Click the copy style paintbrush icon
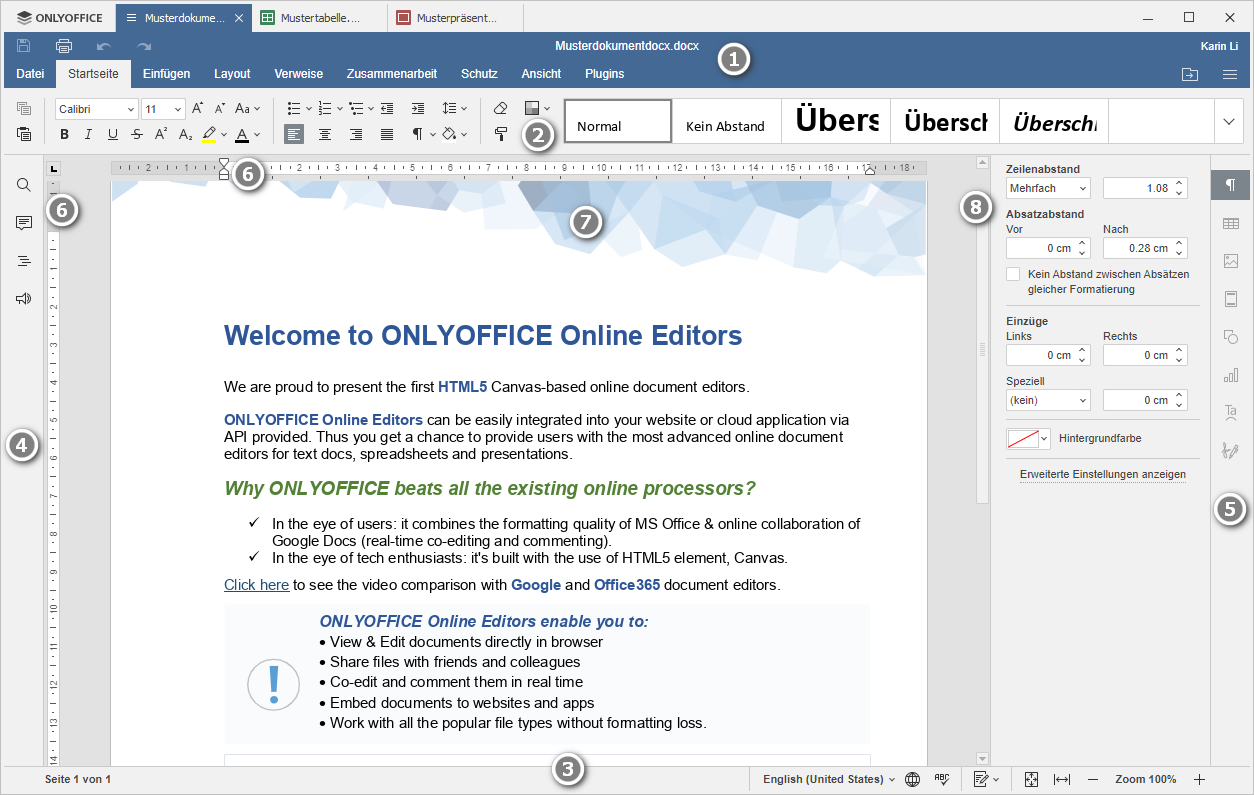This screenshot has height=795, width=1254. click(501, 134)
